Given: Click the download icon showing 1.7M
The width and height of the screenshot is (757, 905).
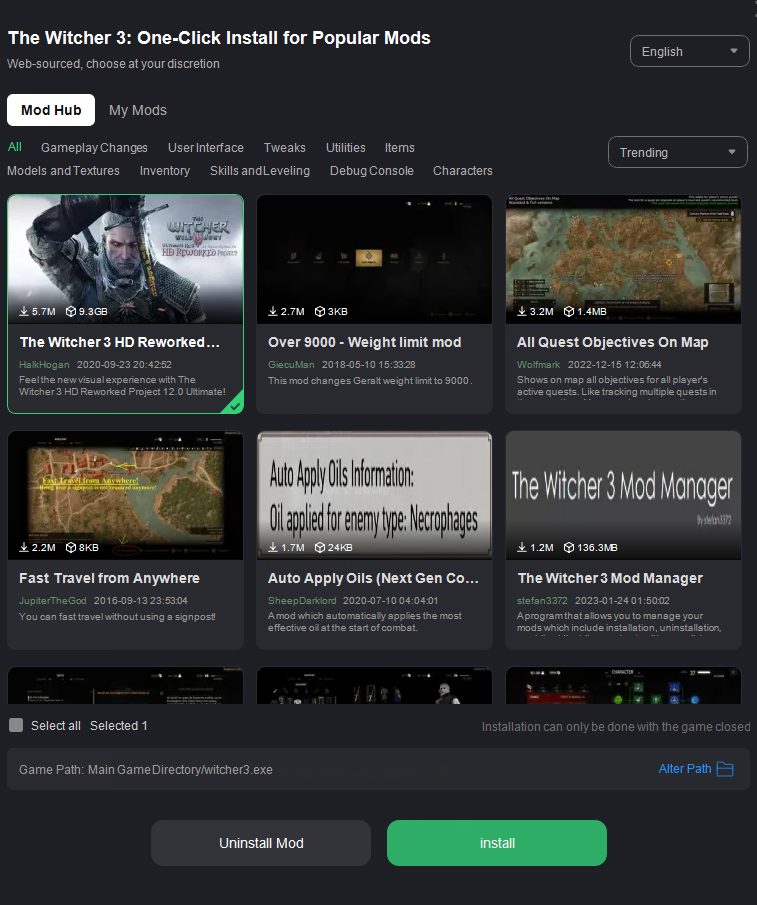Looking at the screenshot, I should click(x=273, y=547).
